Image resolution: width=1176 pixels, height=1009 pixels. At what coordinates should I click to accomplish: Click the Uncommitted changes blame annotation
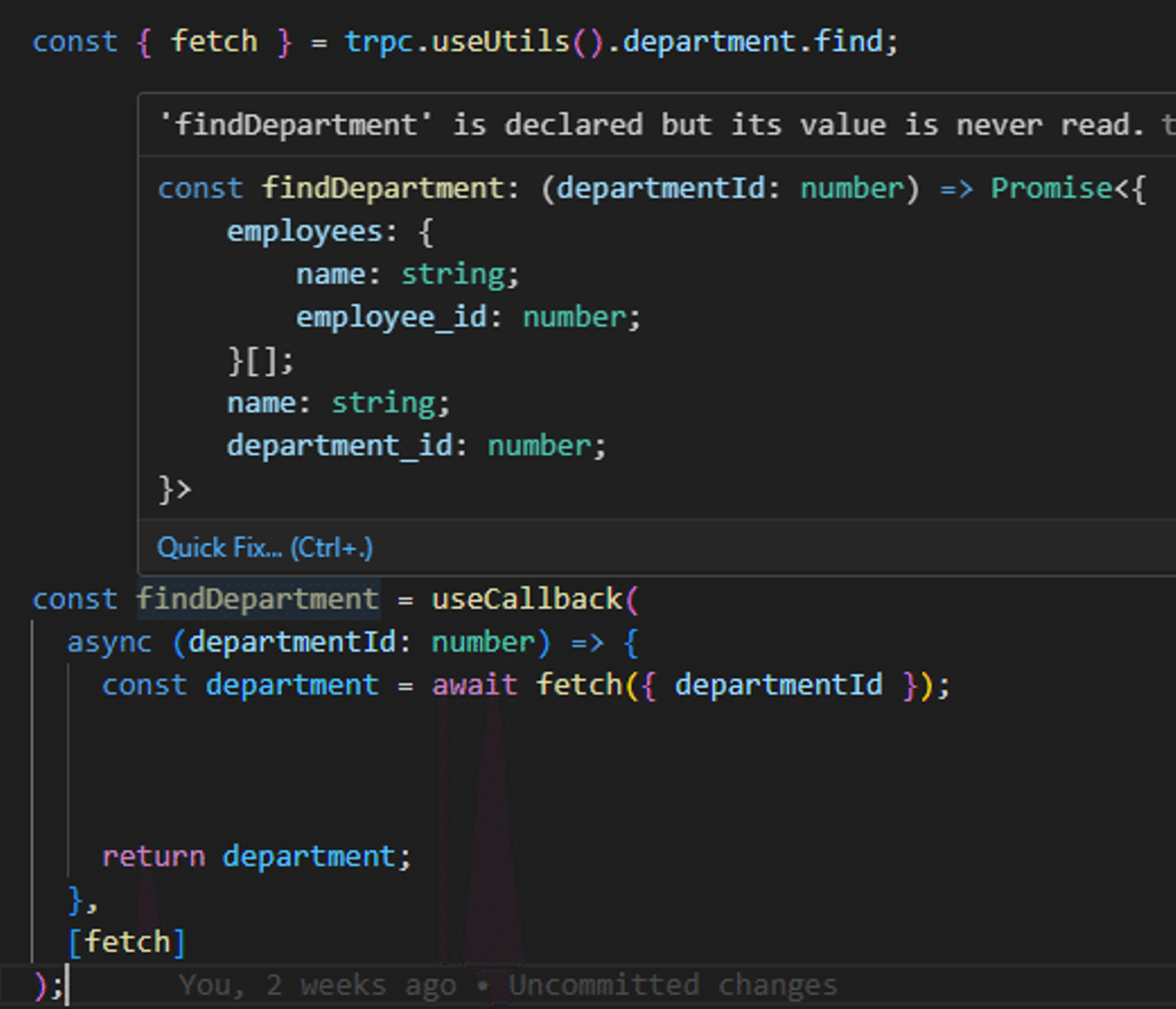(673, 985)
